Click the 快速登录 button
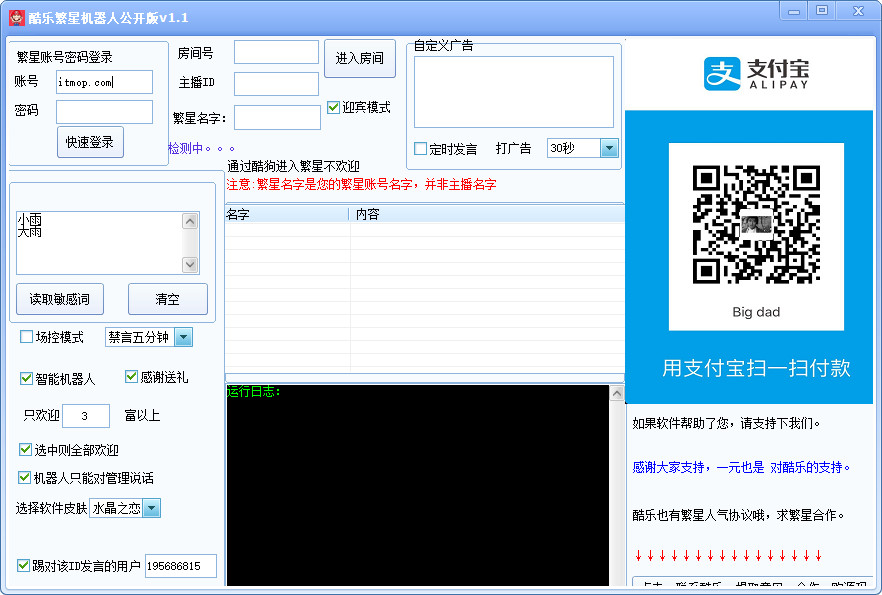Screen dimensions: 882x595 point(90,142)
